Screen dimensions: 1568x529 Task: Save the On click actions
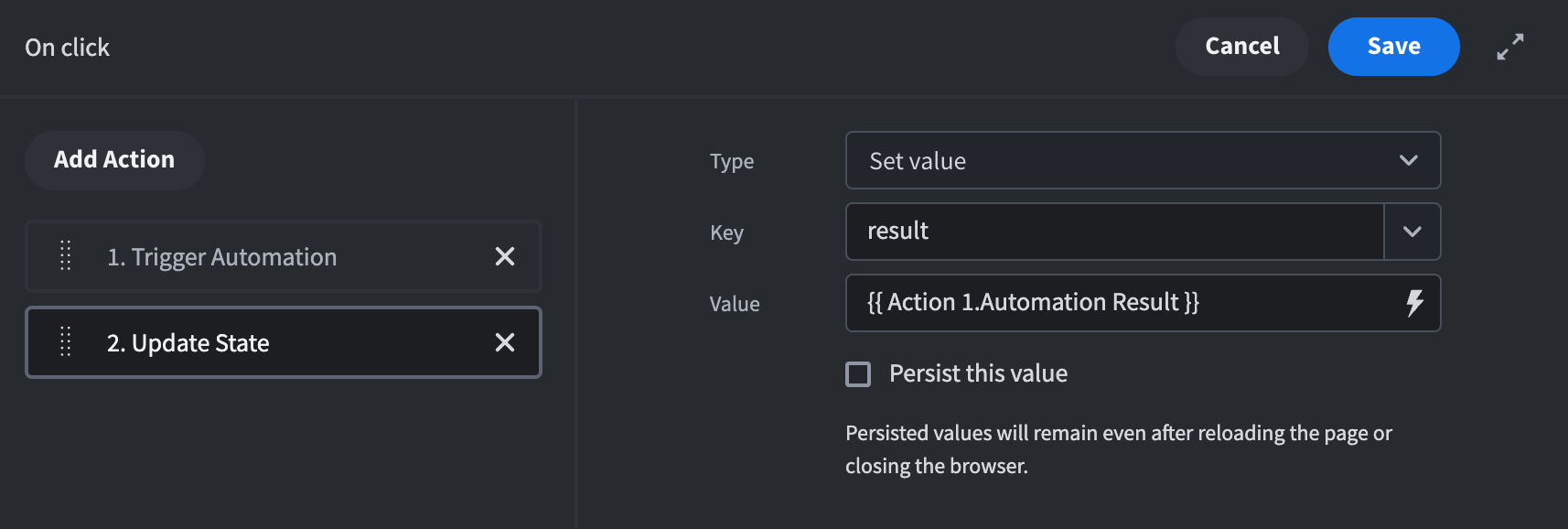pyautogui.click(x=1393, y=47)
